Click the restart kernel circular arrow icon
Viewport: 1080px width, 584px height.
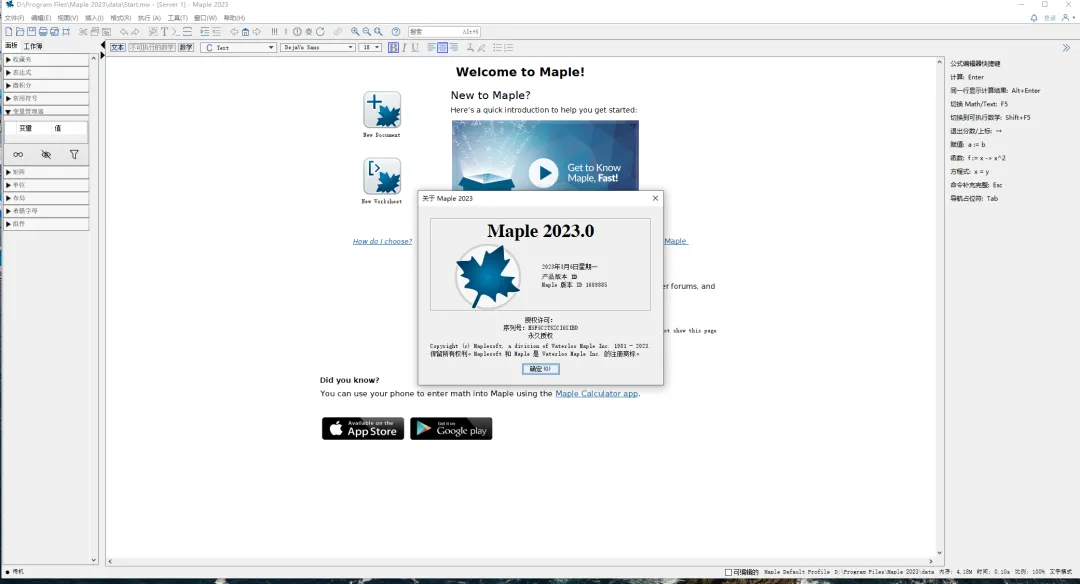pyautogui.click(x=320, y=32)
